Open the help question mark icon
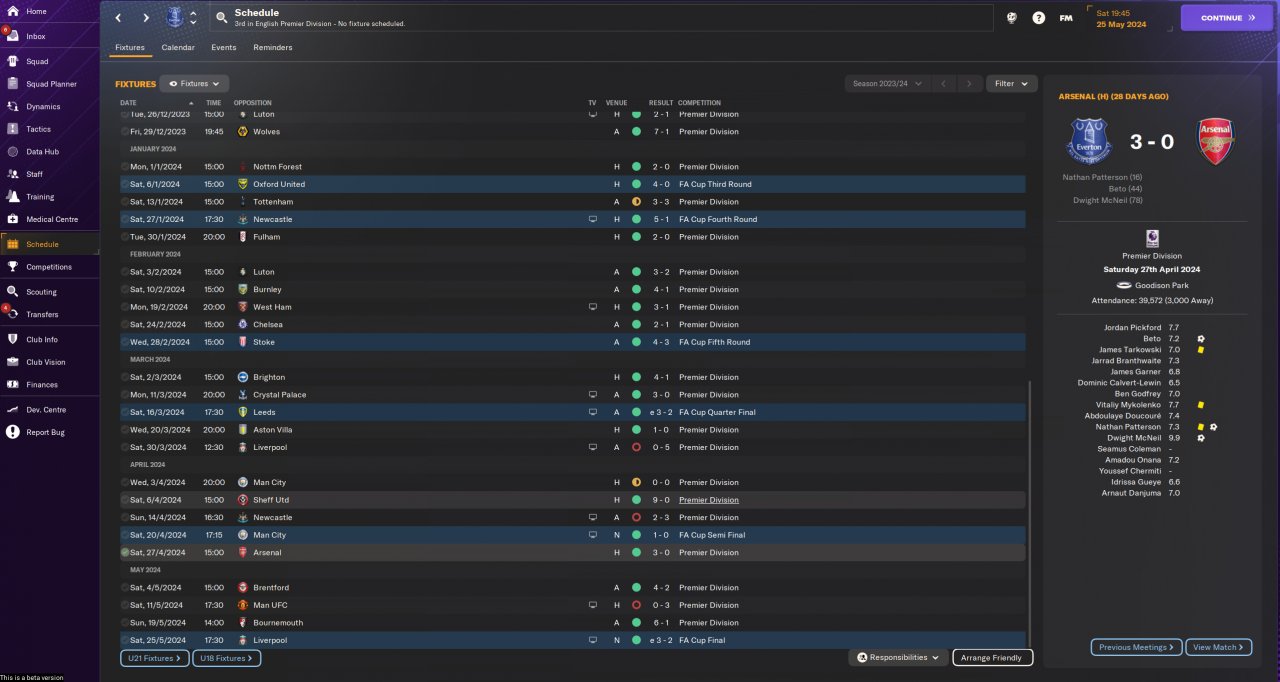The width and height of the screenshot is (1280, 682). 1039,17
